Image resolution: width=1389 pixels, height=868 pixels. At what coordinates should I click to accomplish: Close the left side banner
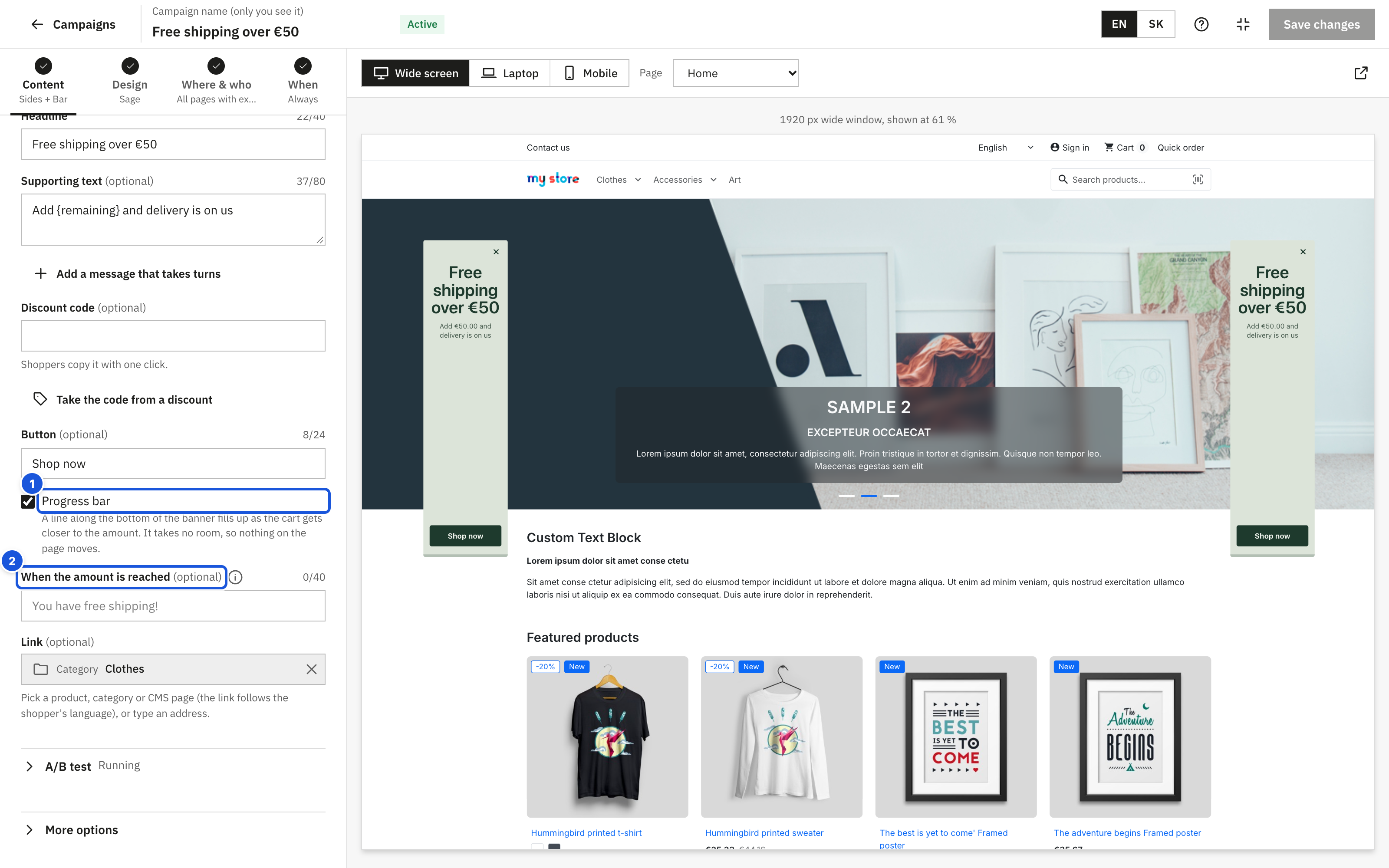click(496, 252)
